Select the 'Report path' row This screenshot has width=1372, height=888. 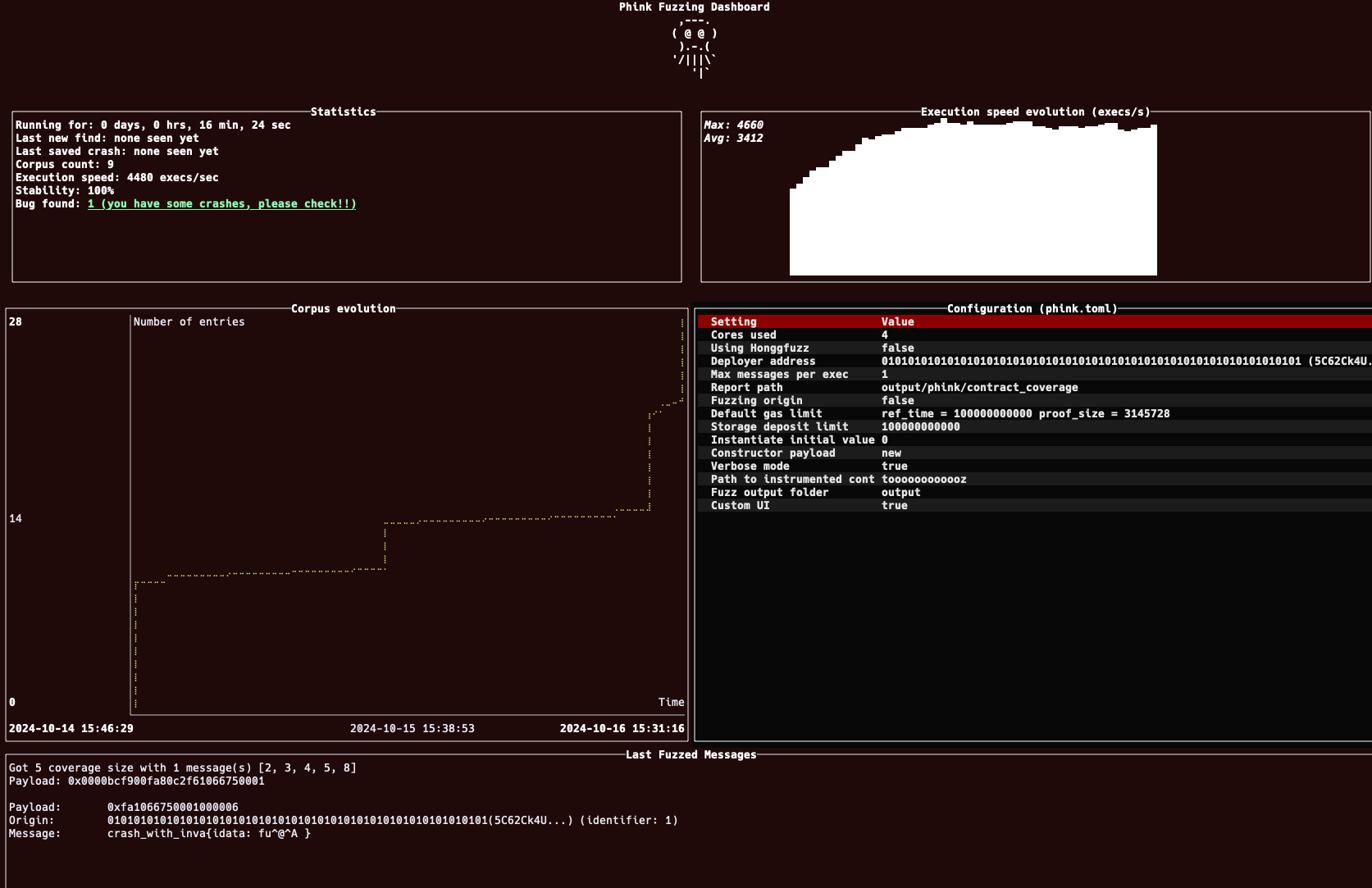tap(1035, 387)
